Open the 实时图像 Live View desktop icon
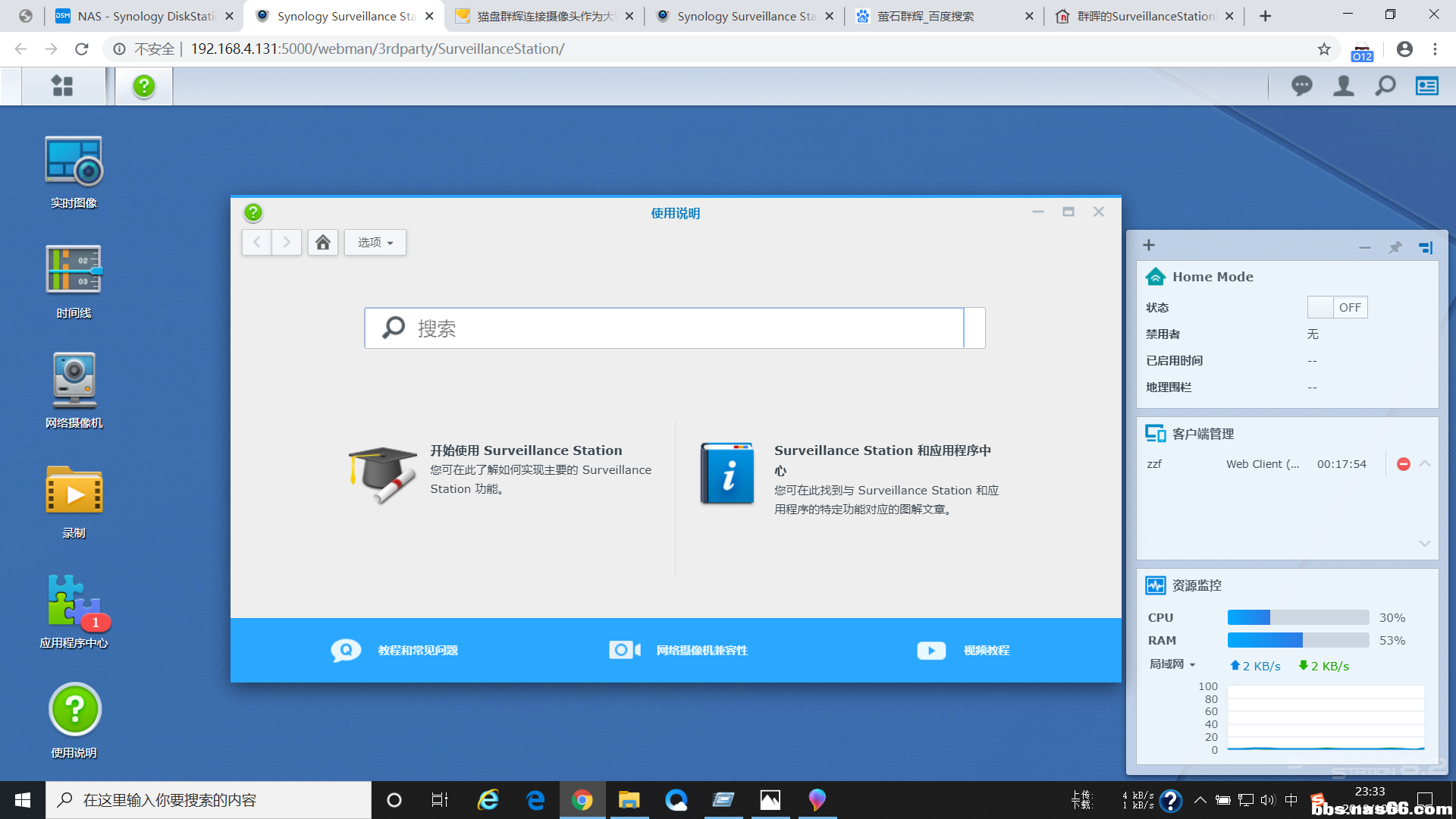The image size is (1456, 819). [x=74, y=162]
